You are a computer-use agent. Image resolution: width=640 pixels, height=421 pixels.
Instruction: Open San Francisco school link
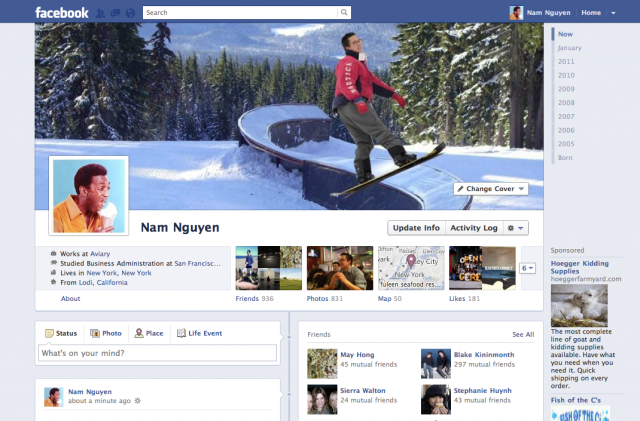[x=198, y=263]
